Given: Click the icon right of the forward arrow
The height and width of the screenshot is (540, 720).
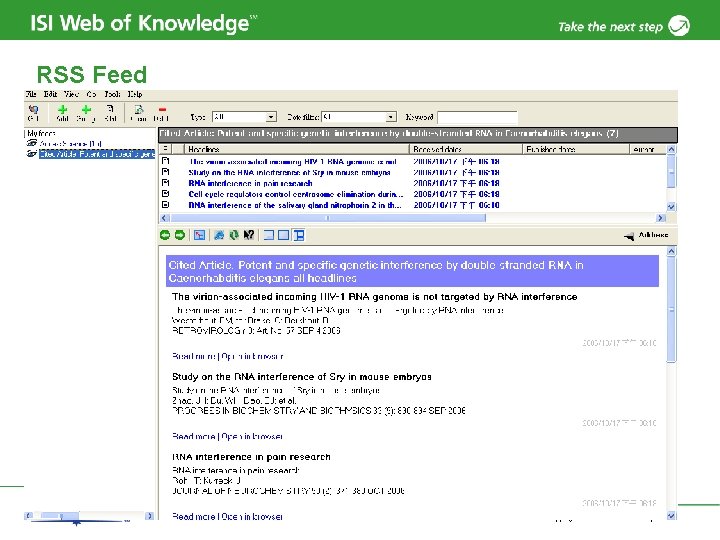Looking at the screenshot, I should pyautogui.click(x=199, y=235).
